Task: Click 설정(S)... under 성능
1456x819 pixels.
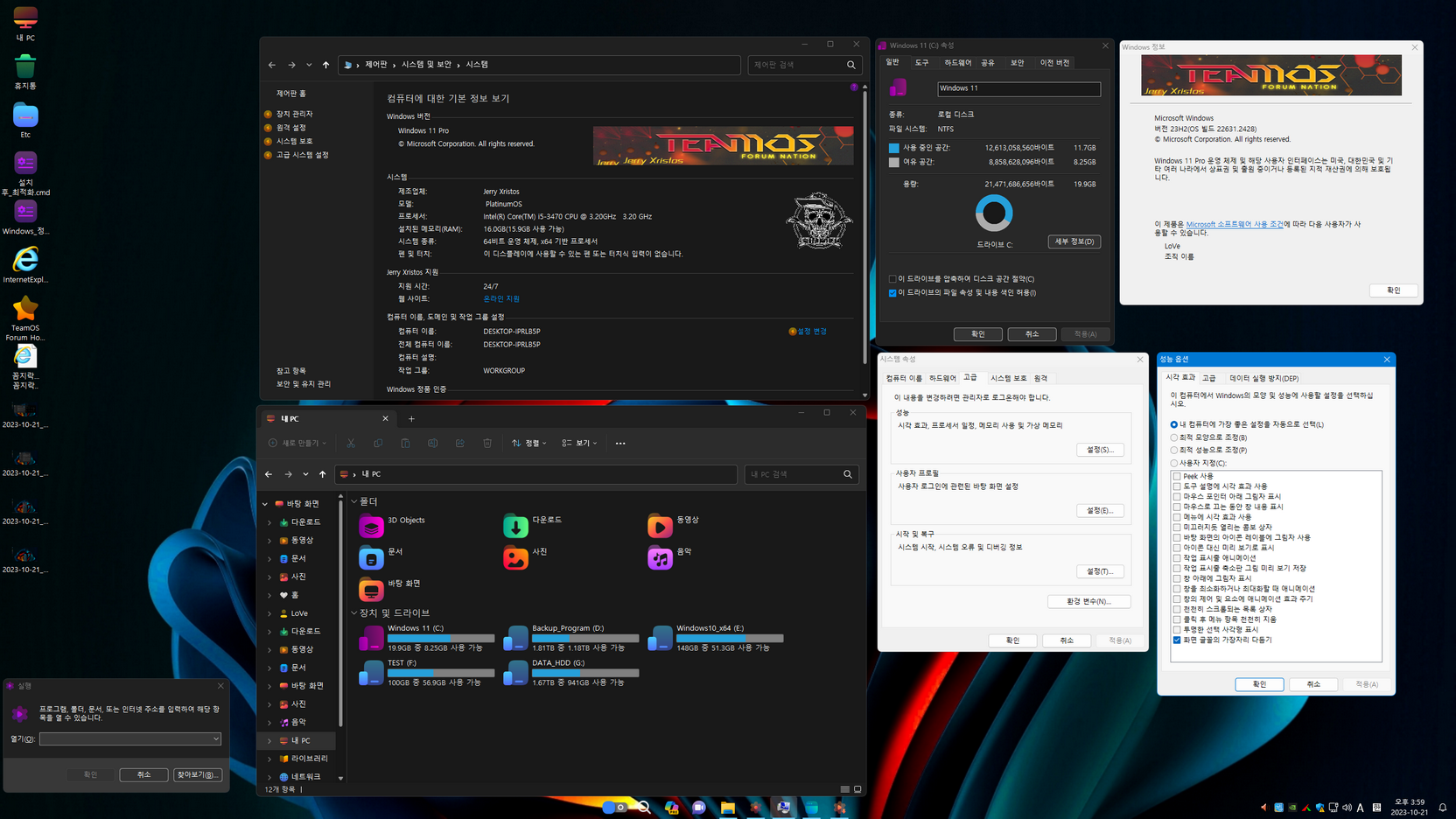Action: pos(1100,450)
